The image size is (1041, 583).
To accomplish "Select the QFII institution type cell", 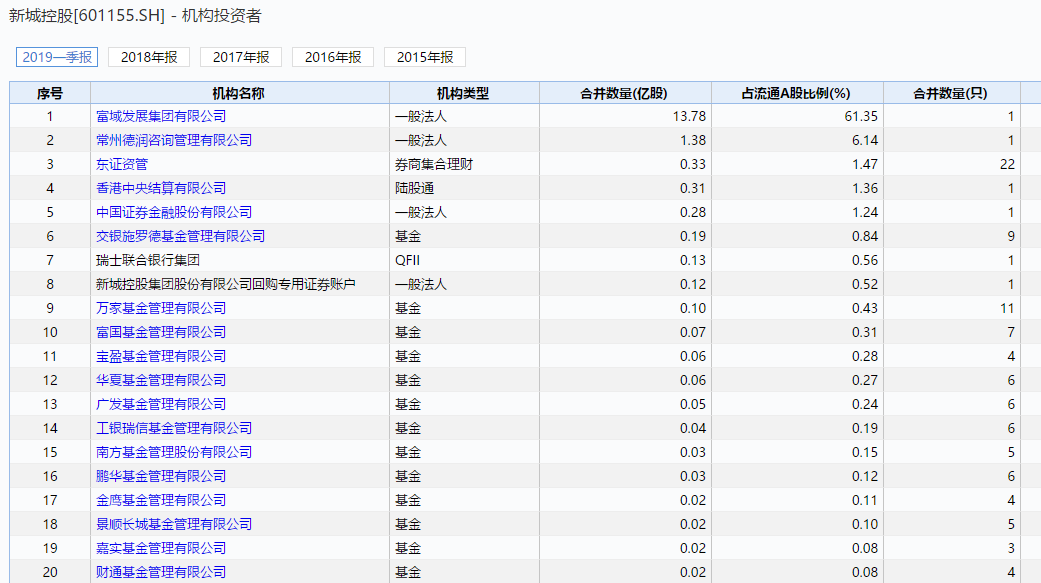I will click(464, 260).
